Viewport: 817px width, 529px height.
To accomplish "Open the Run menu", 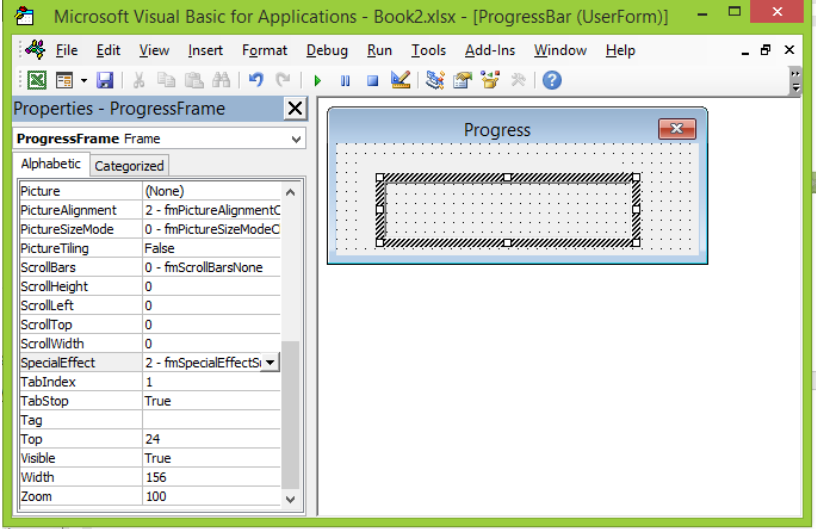I will 379,51.
